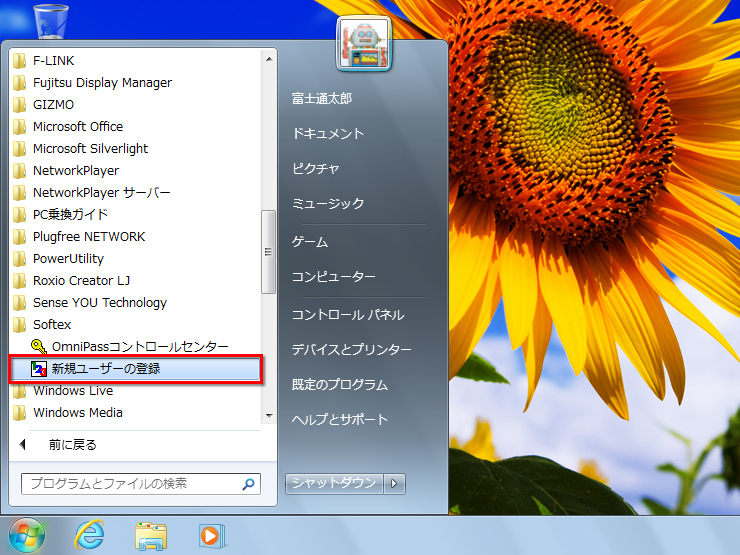Click the シャットダウン button

[x=334, y=483]
